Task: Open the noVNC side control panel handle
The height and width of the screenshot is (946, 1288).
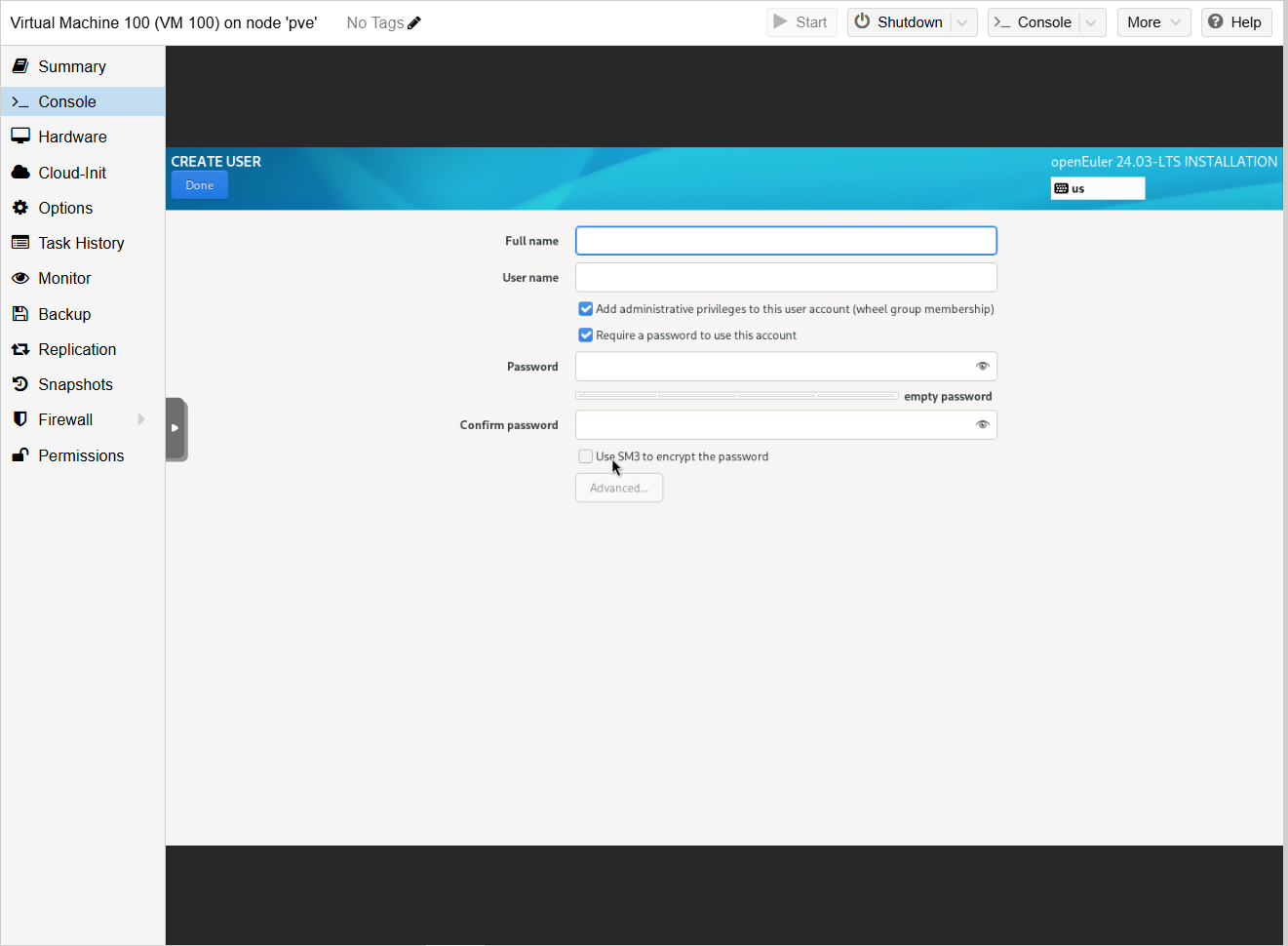Action: point(176,428)
